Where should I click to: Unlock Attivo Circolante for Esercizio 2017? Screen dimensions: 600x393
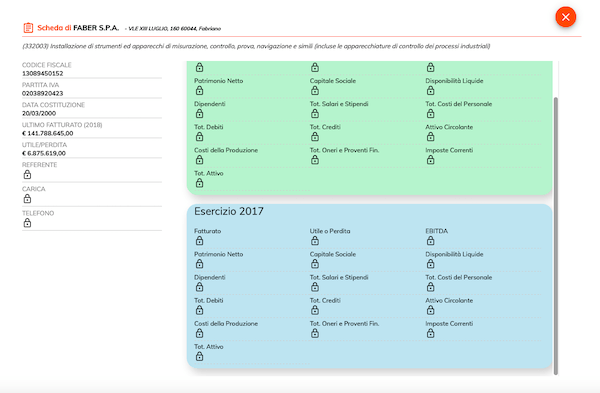tap(430, 310)
